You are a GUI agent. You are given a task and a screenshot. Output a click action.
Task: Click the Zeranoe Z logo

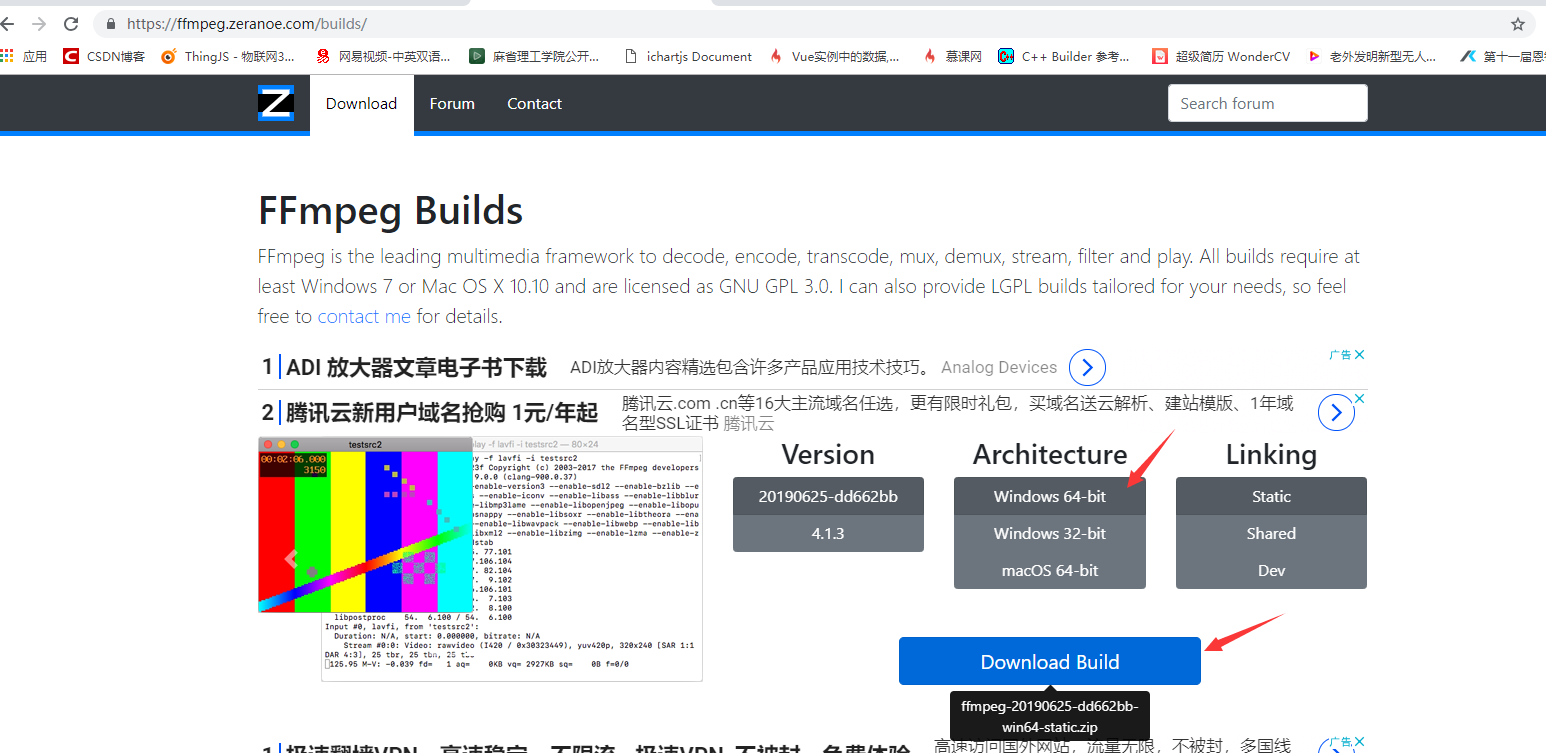coord(276,103)
